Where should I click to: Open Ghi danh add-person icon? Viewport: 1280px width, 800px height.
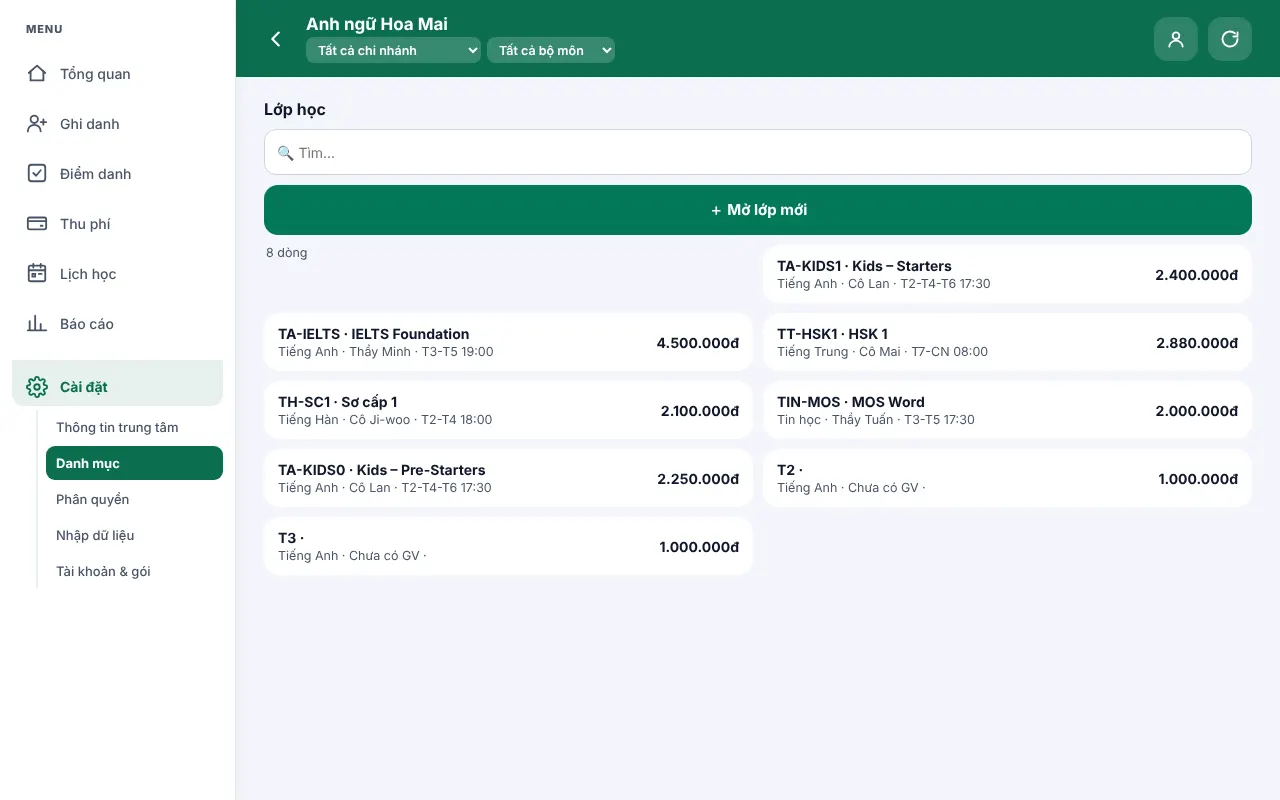pos(37,124)
